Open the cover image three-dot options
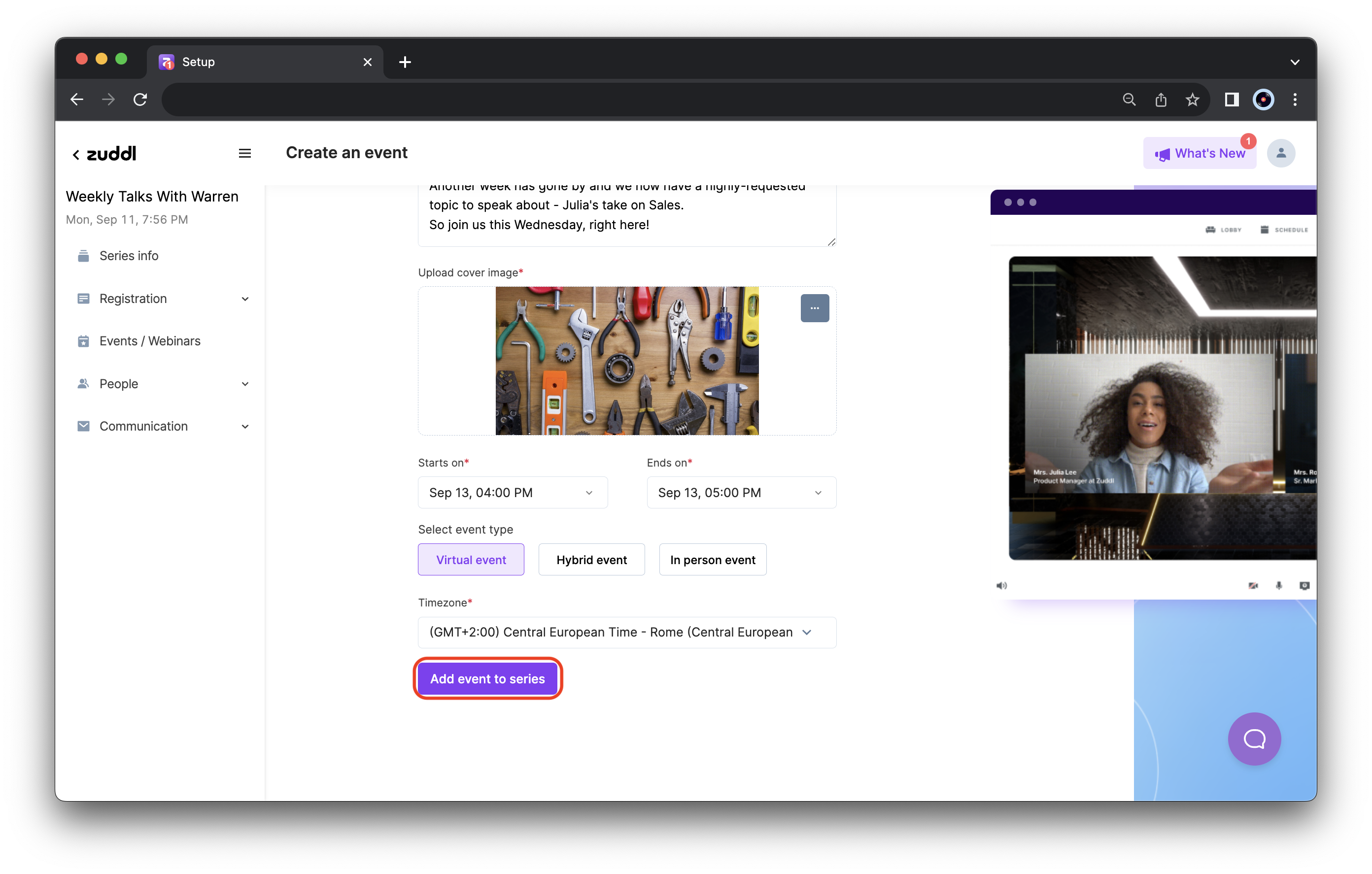Image resolution: width=1372 pixels, height=874 pixels. point(814,308)
